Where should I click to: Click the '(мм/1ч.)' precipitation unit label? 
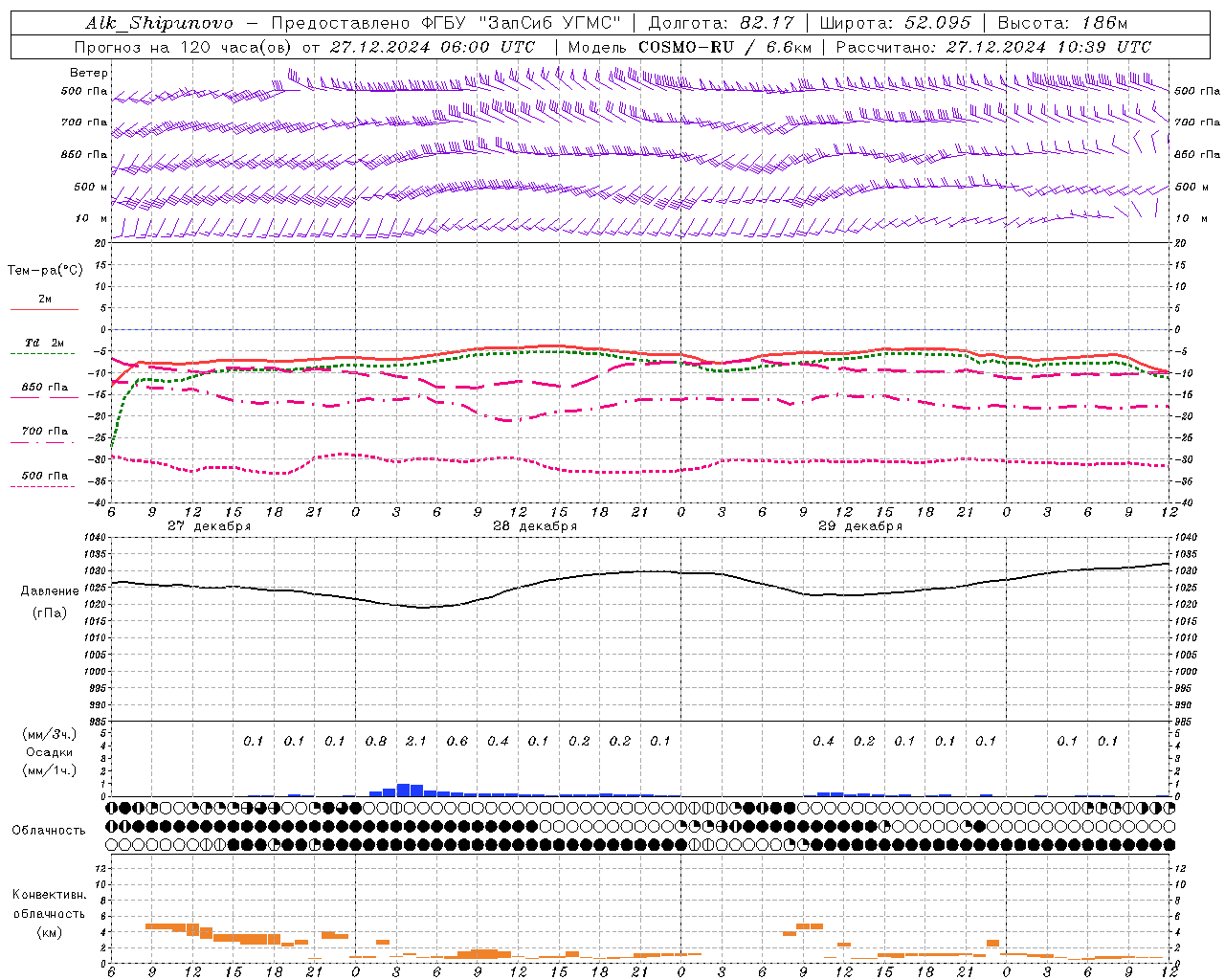coord(50,770)
